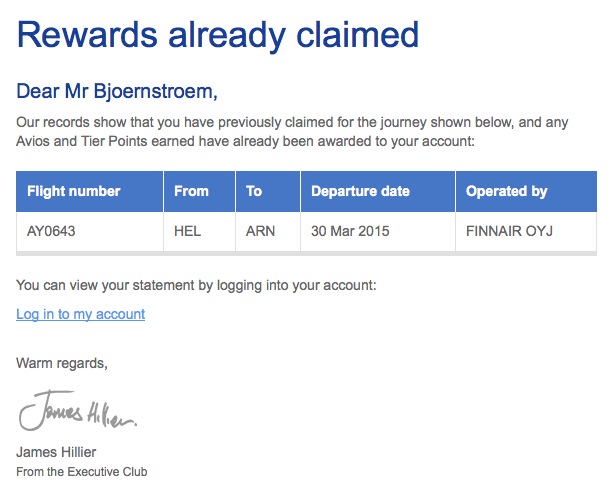Viewport: 611px width, 487px height.
Task: Click the 'Rewards already claimed' heading
Action: point(217,36)
